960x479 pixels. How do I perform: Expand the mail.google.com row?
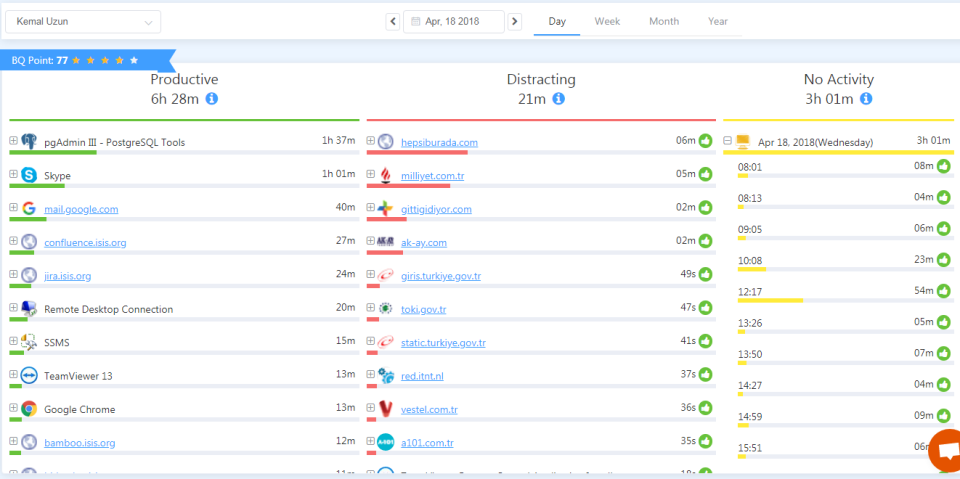pyautogui.click(x=13, y=208)
